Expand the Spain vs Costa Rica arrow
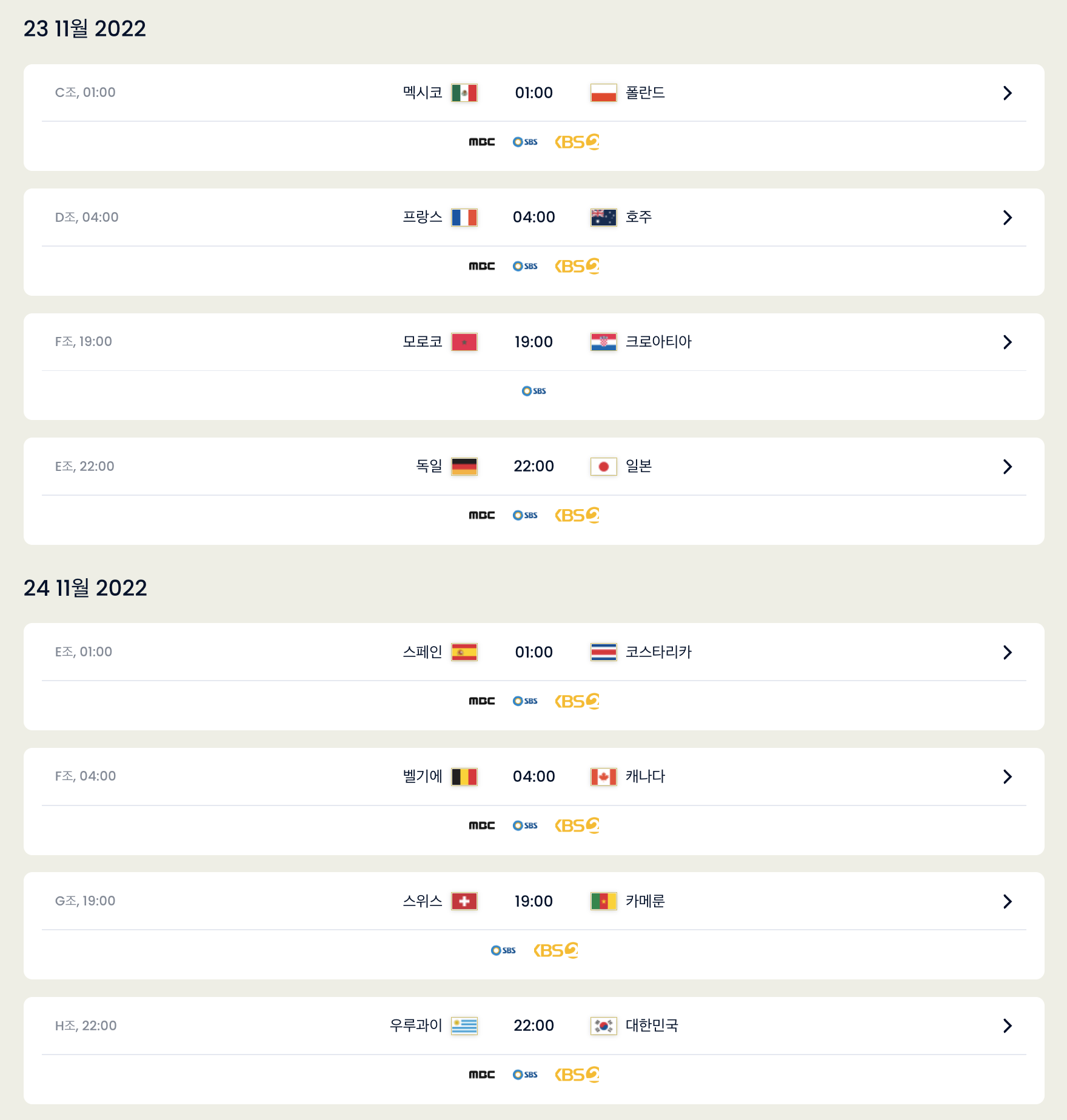The width and height of the screenshot is (1067, 1120). point(1007,652)
